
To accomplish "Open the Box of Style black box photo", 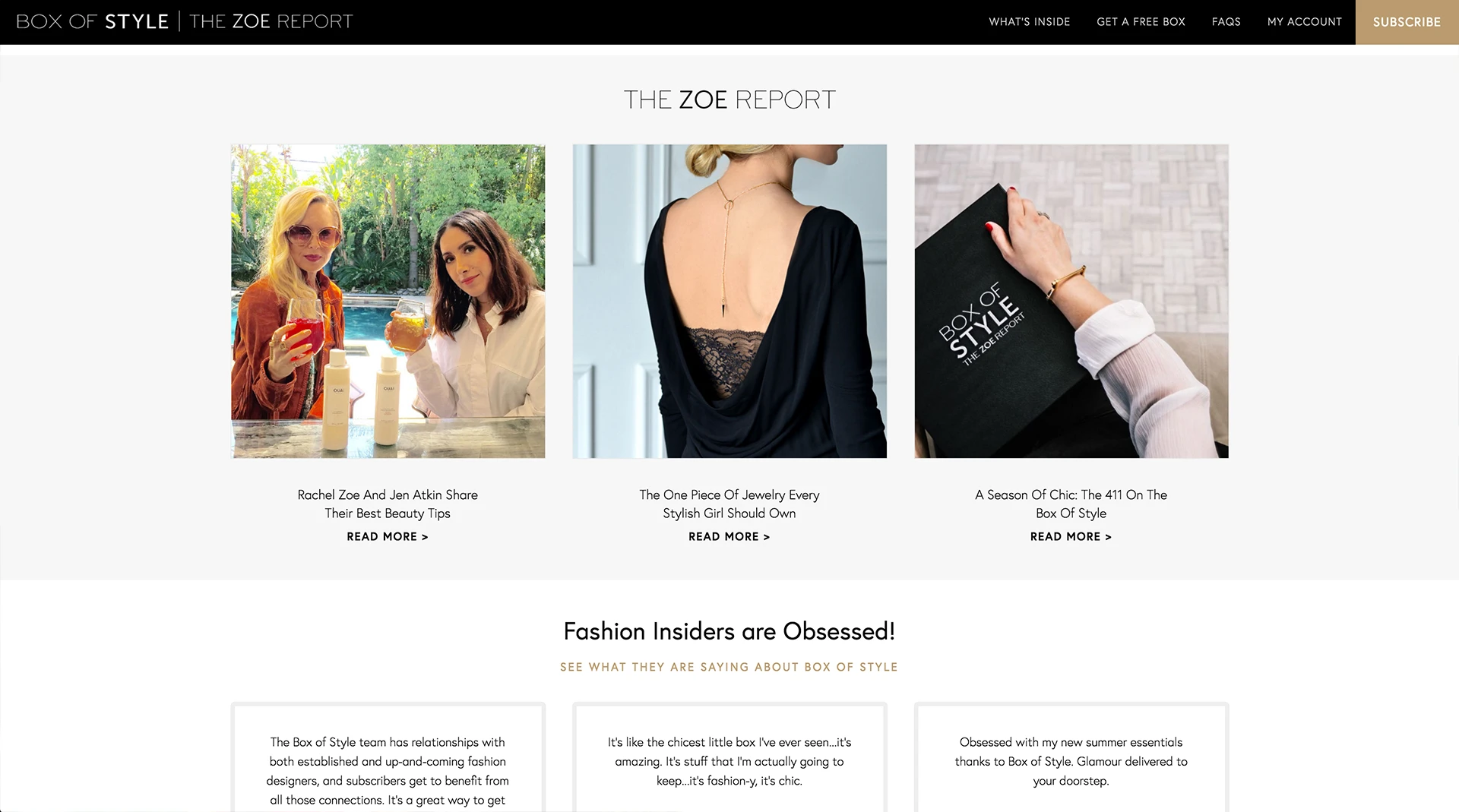I will tap(1071, 301).
